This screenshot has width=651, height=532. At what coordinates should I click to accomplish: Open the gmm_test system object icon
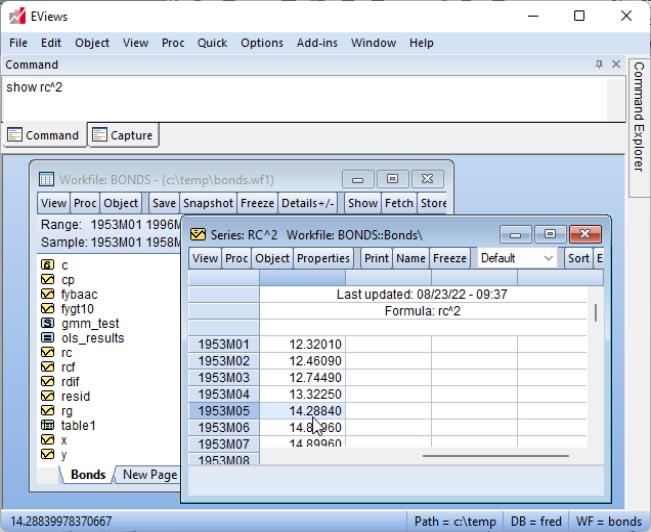tap(47, 324)
